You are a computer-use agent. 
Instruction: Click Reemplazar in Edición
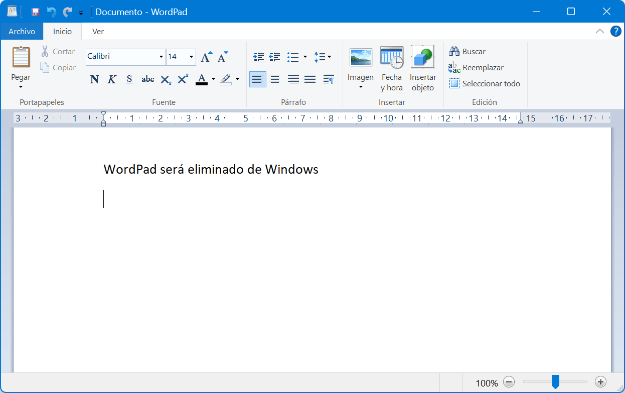(476, 67)
